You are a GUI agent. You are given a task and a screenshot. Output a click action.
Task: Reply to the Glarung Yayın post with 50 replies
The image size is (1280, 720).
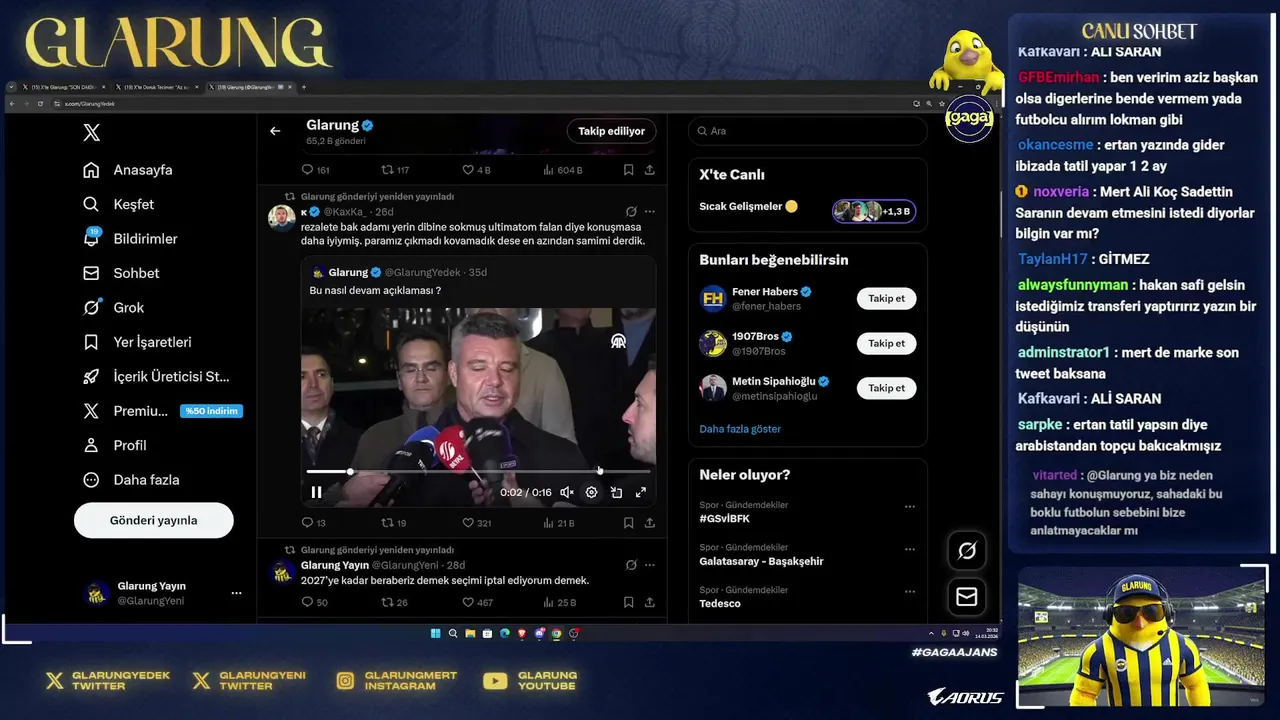tap(315, 602)
